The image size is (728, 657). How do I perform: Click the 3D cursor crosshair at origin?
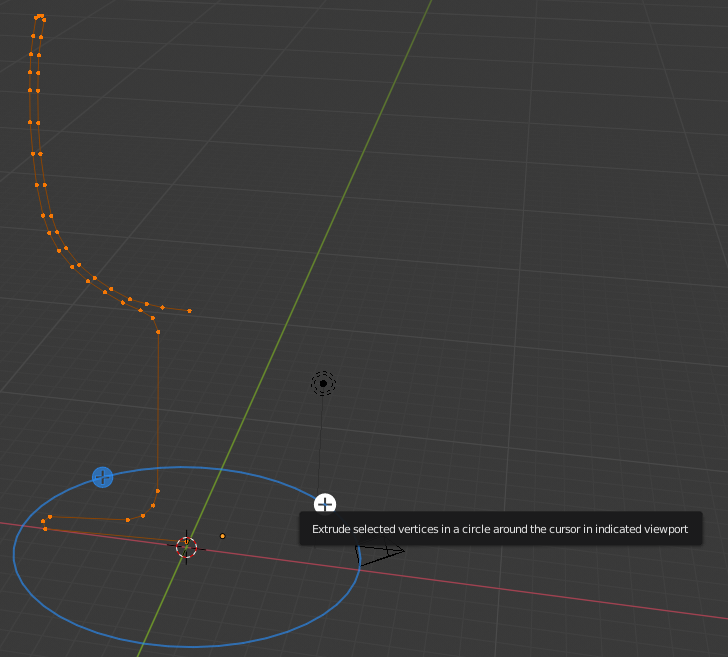click(187, 547)
